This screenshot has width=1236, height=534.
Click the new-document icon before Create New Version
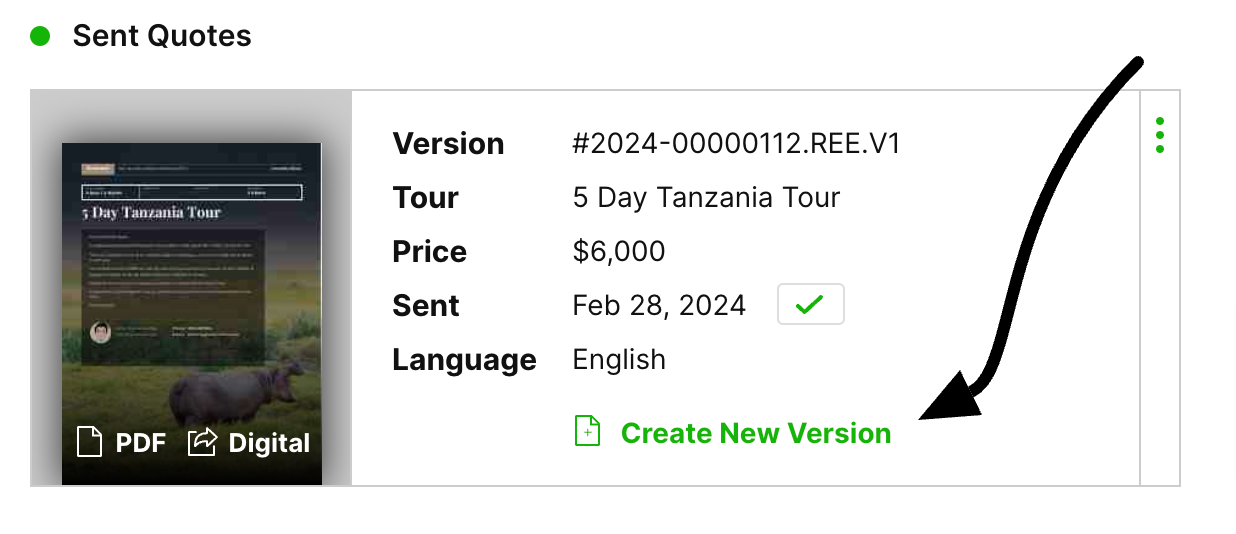(x=587, y=431)
